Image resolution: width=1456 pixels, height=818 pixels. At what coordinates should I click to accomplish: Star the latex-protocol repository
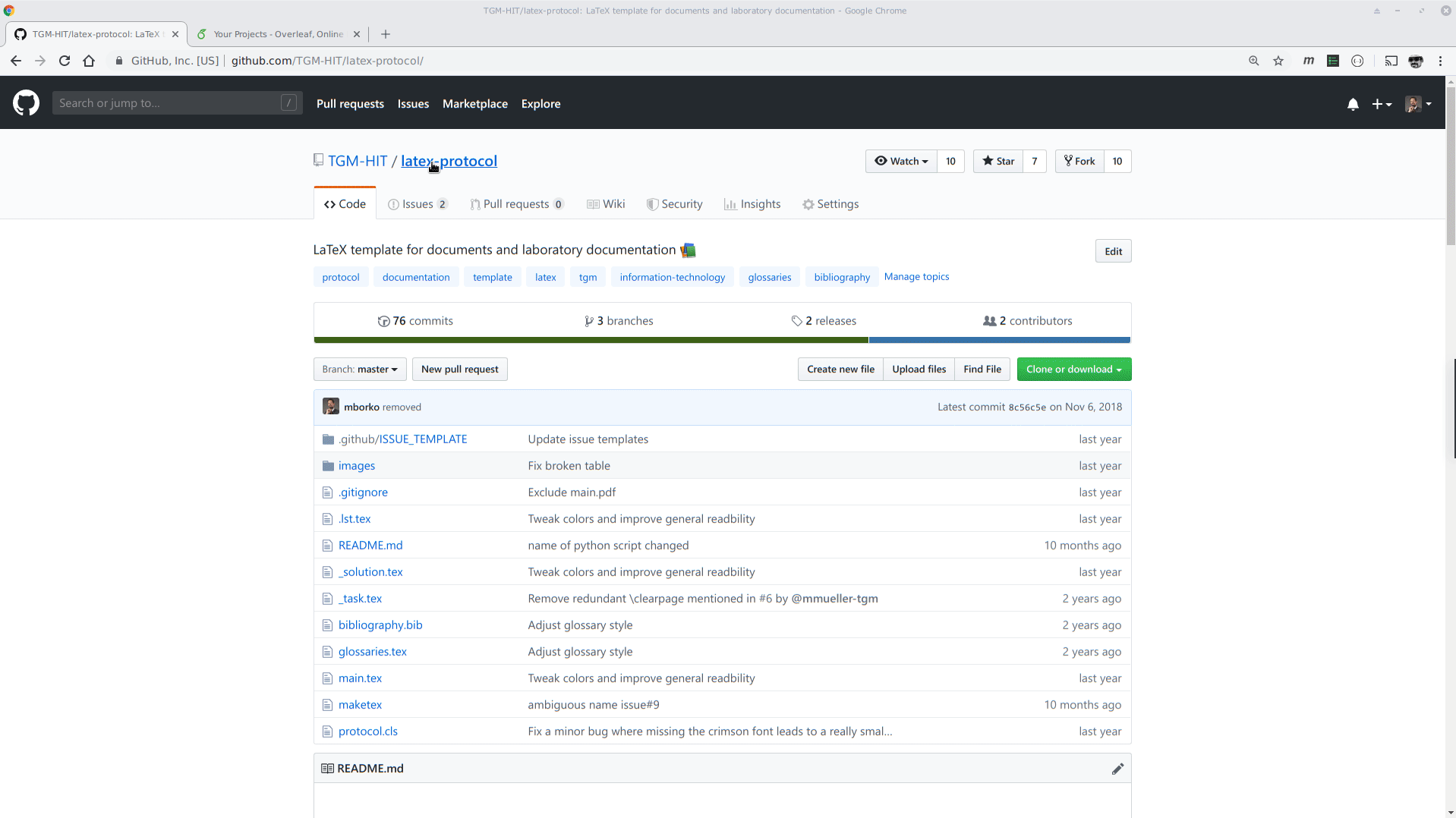point(998,161)
